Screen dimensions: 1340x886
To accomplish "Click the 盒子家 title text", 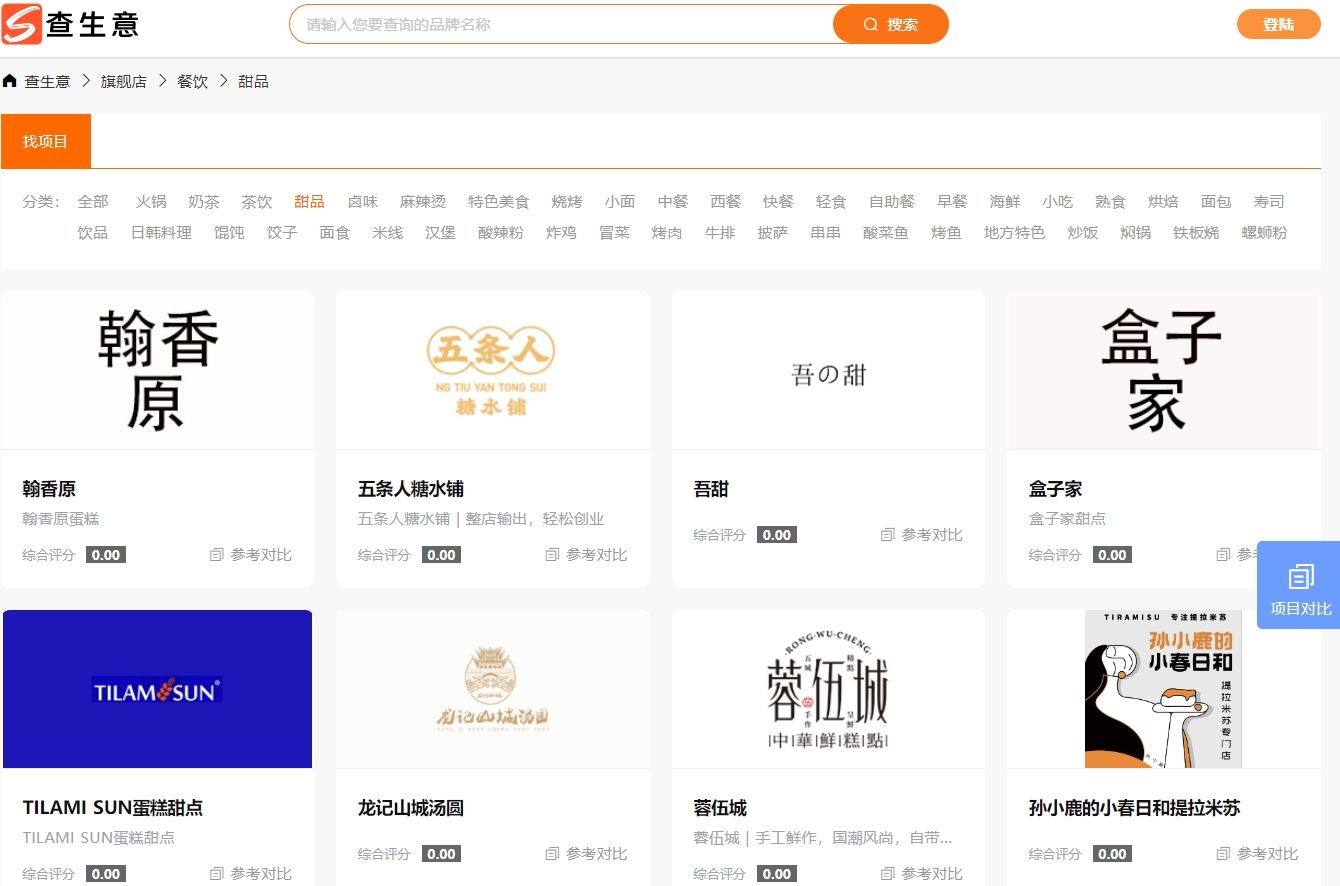I will [x=1056, y=489].
